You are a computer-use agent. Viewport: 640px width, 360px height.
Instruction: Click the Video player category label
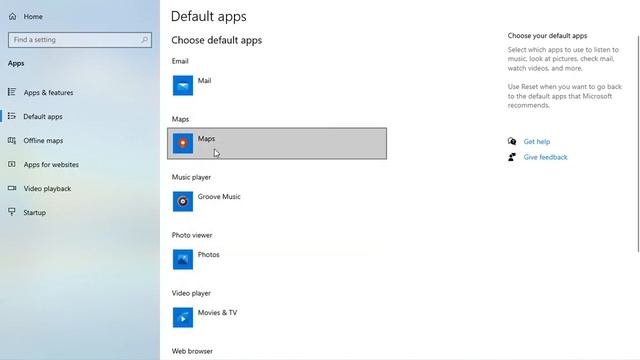coord(191,293)
